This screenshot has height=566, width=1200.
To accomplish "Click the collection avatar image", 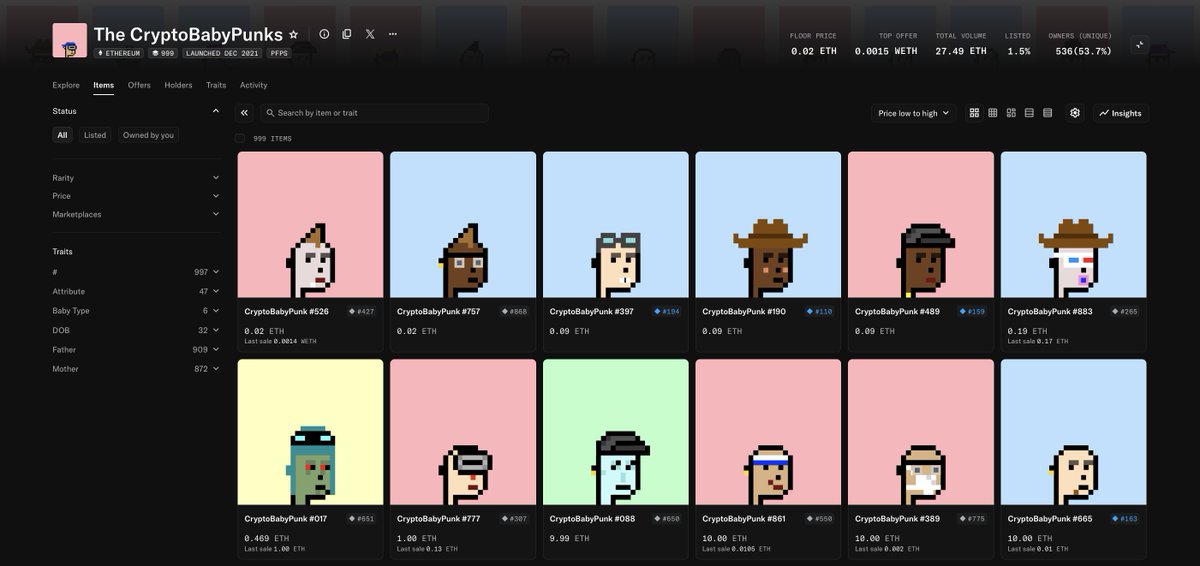I will [x=70, y=40].
